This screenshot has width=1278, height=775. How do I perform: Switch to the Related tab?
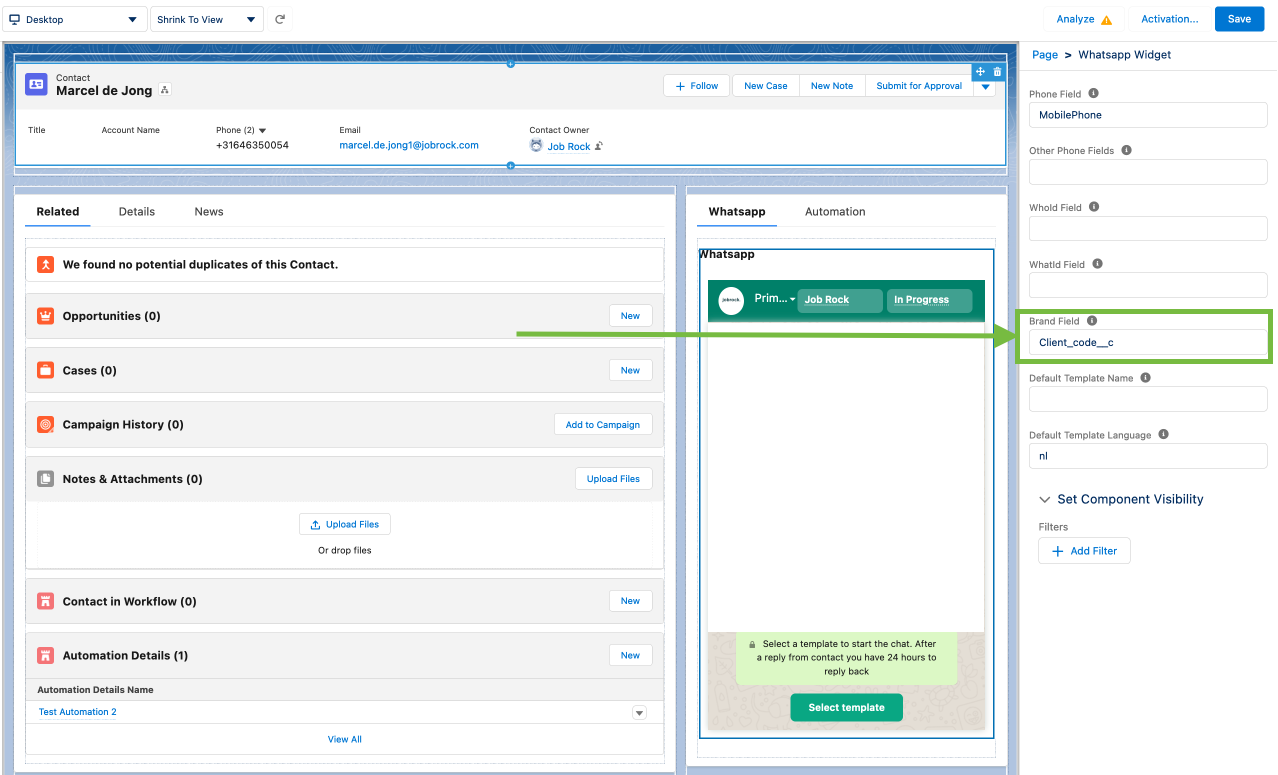pos(58,212)
